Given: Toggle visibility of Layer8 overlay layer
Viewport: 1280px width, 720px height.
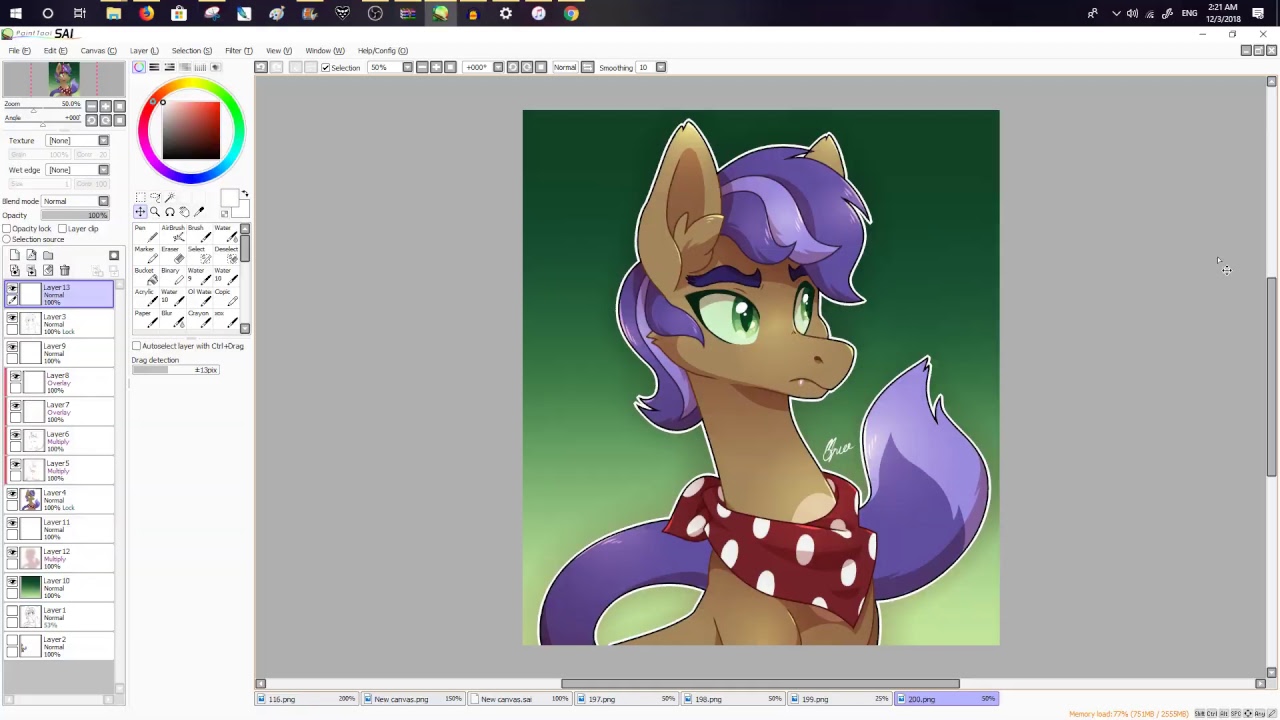Looking at the screenshot, I should coord(16,376).
